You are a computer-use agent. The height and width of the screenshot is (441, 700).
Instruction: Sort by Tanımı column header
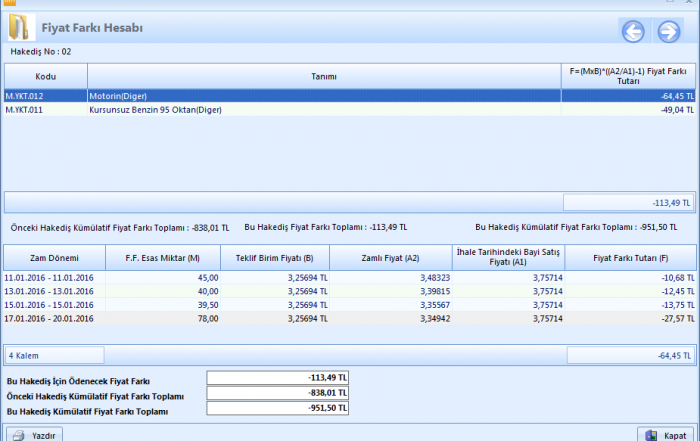(x=323, y=76)
